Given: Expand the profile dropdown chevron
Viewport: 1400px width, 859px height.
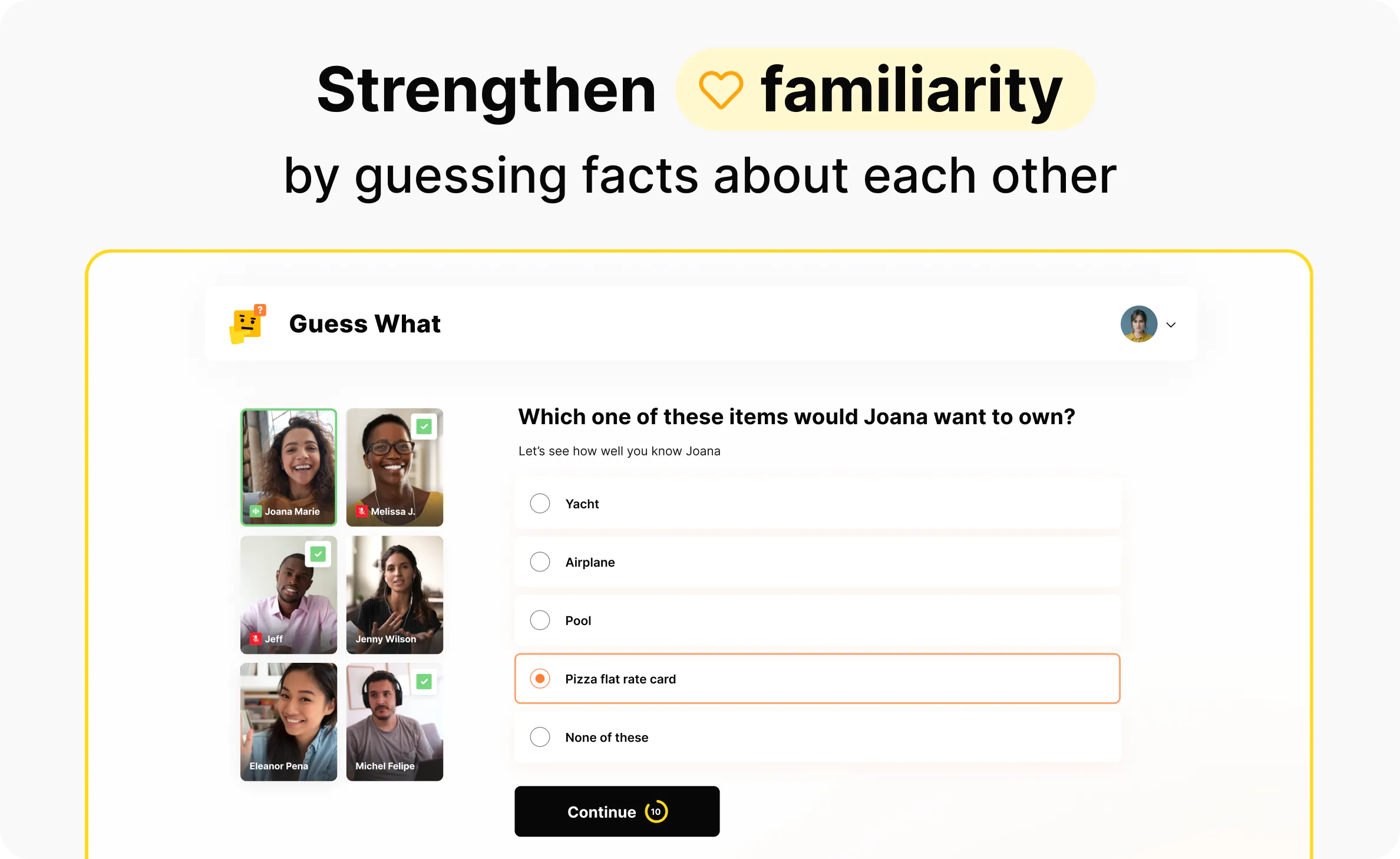Looking at the screenshot, I should tap(1171, 325).
